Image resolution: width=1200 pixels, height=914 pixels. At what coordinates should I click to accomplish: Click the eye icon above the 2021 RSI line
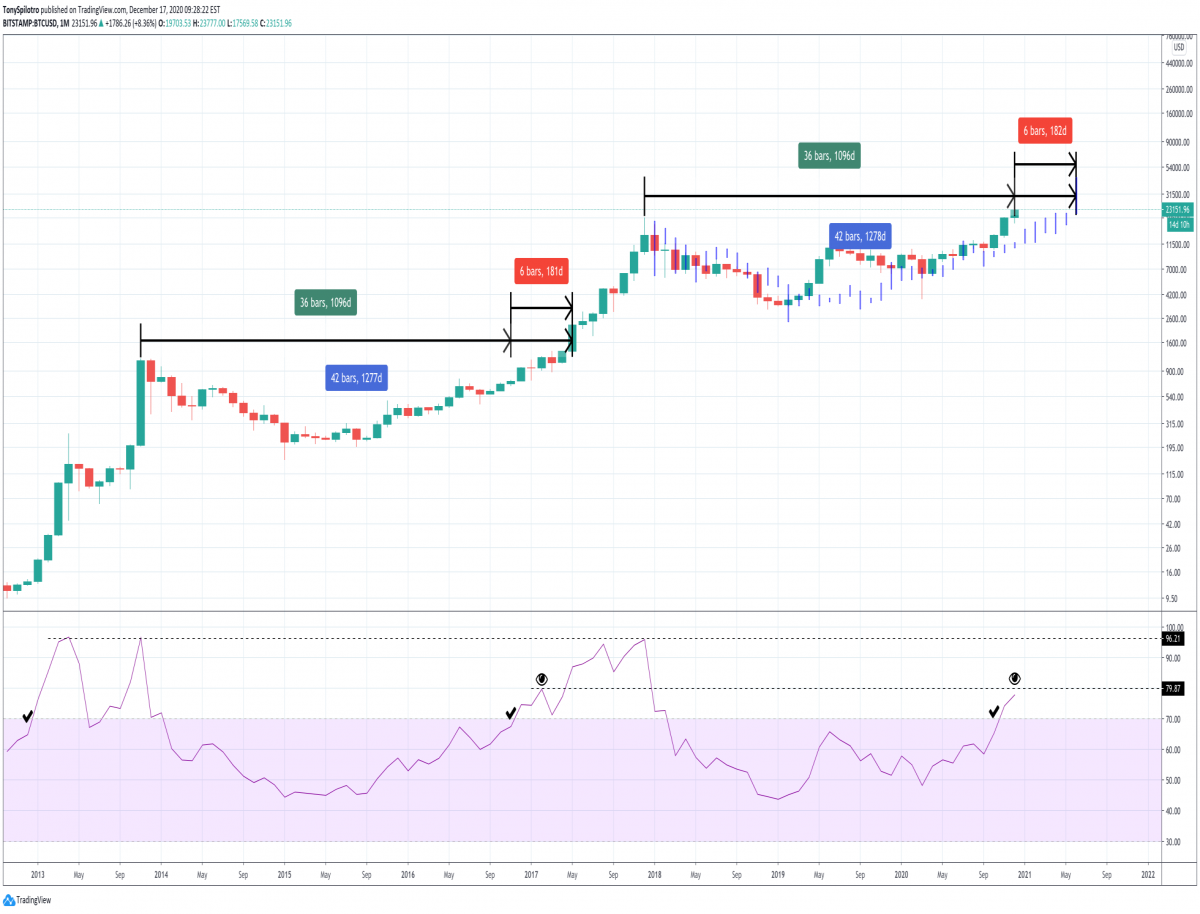(x=1014, y=678)
